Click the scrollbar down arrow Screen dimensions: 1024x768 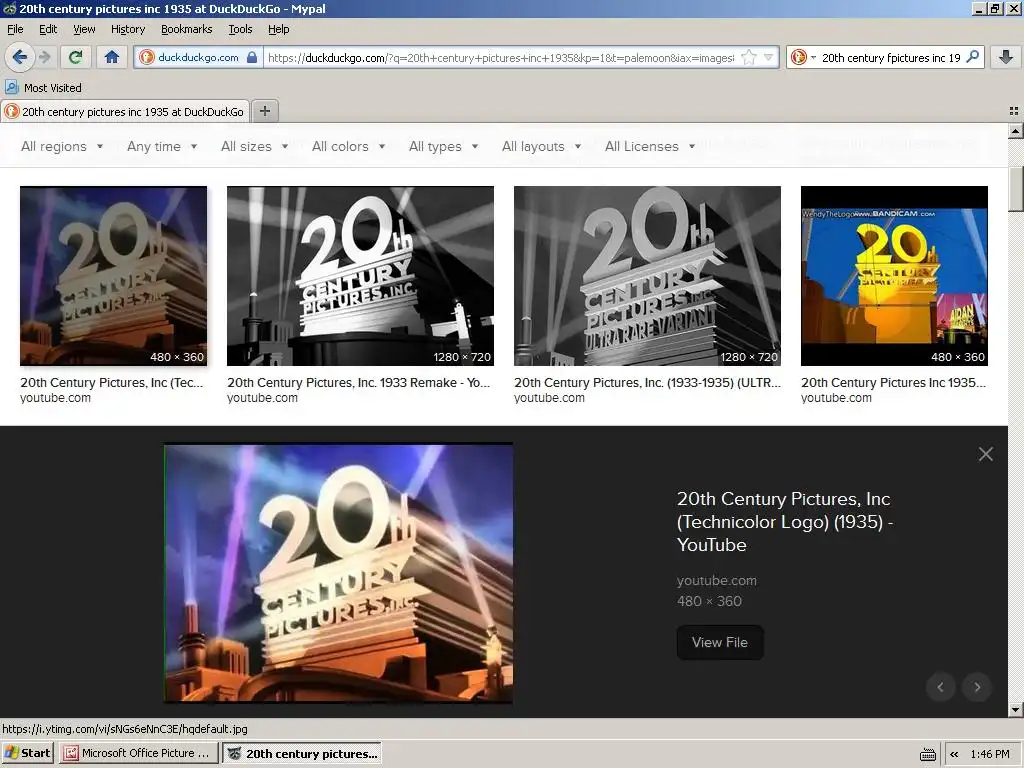pyautogui.click(x=1015, y=709)
